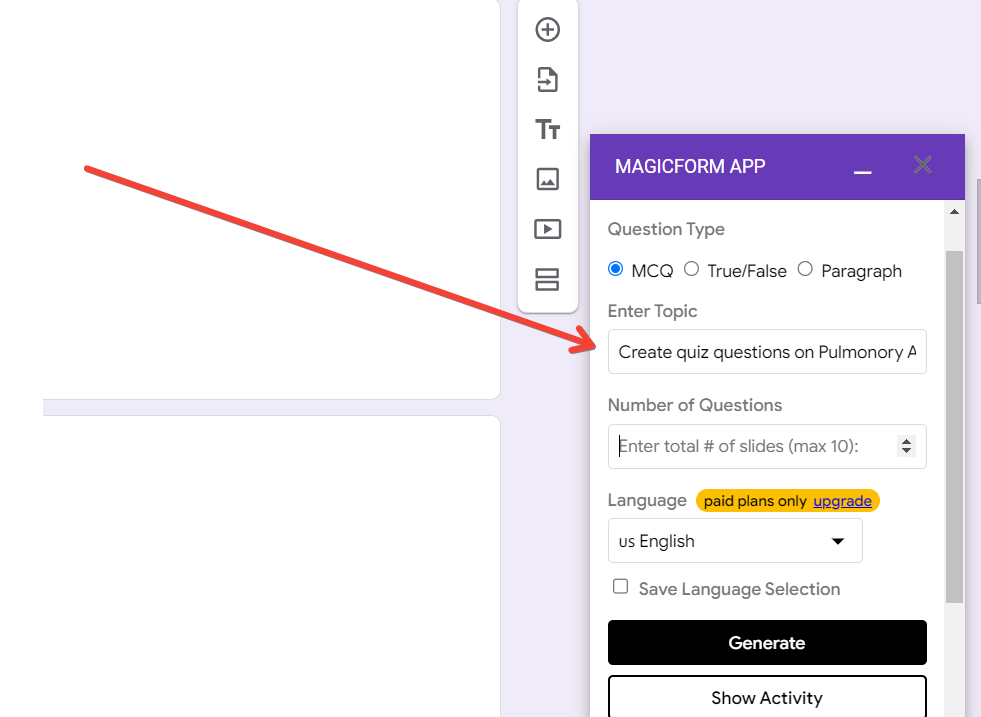Click the Language label
The width and height of the screenshot is (981, 717).
(x=647, y=501)
